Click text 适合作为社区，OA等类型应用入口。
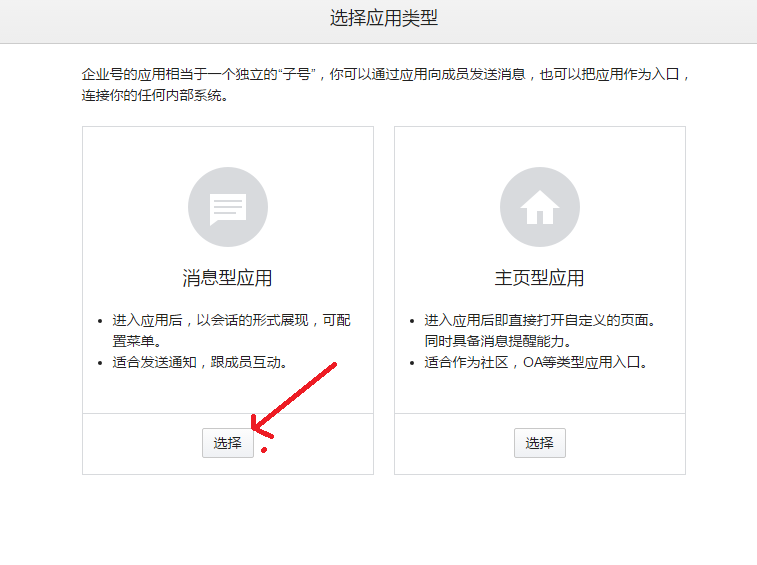 point(536,362)
